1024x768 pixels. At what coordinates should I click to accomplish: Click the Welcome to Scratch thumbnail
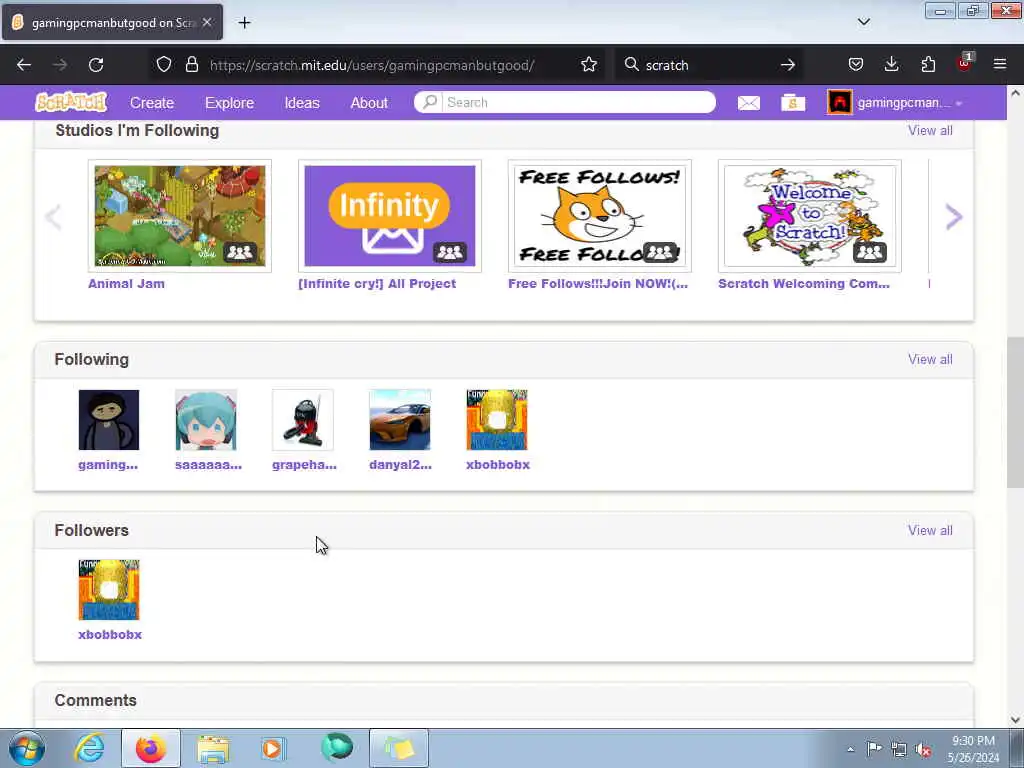point(810,216)
